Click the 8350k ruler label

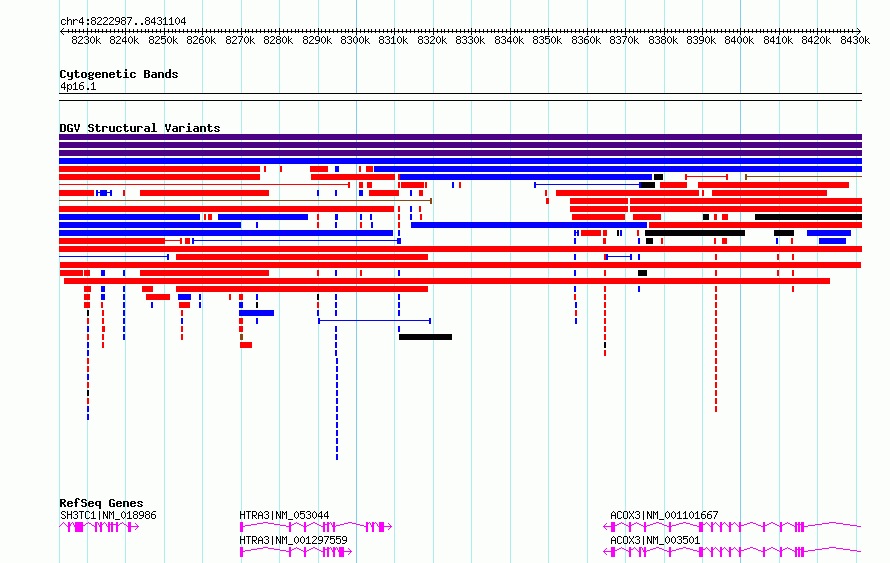[547, 40]
